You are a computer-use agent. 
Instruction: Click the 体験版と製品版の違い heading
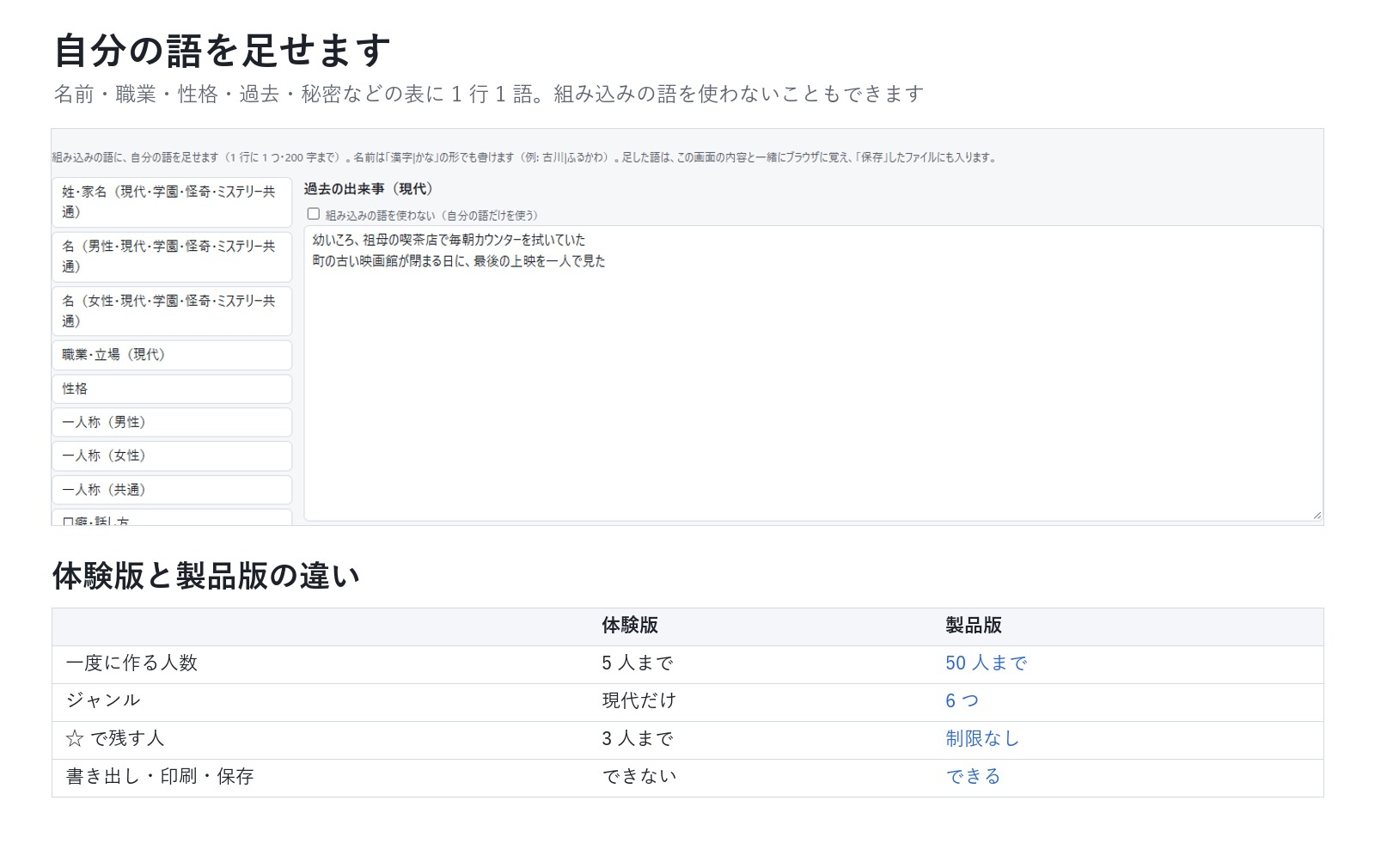pos(206,576)
